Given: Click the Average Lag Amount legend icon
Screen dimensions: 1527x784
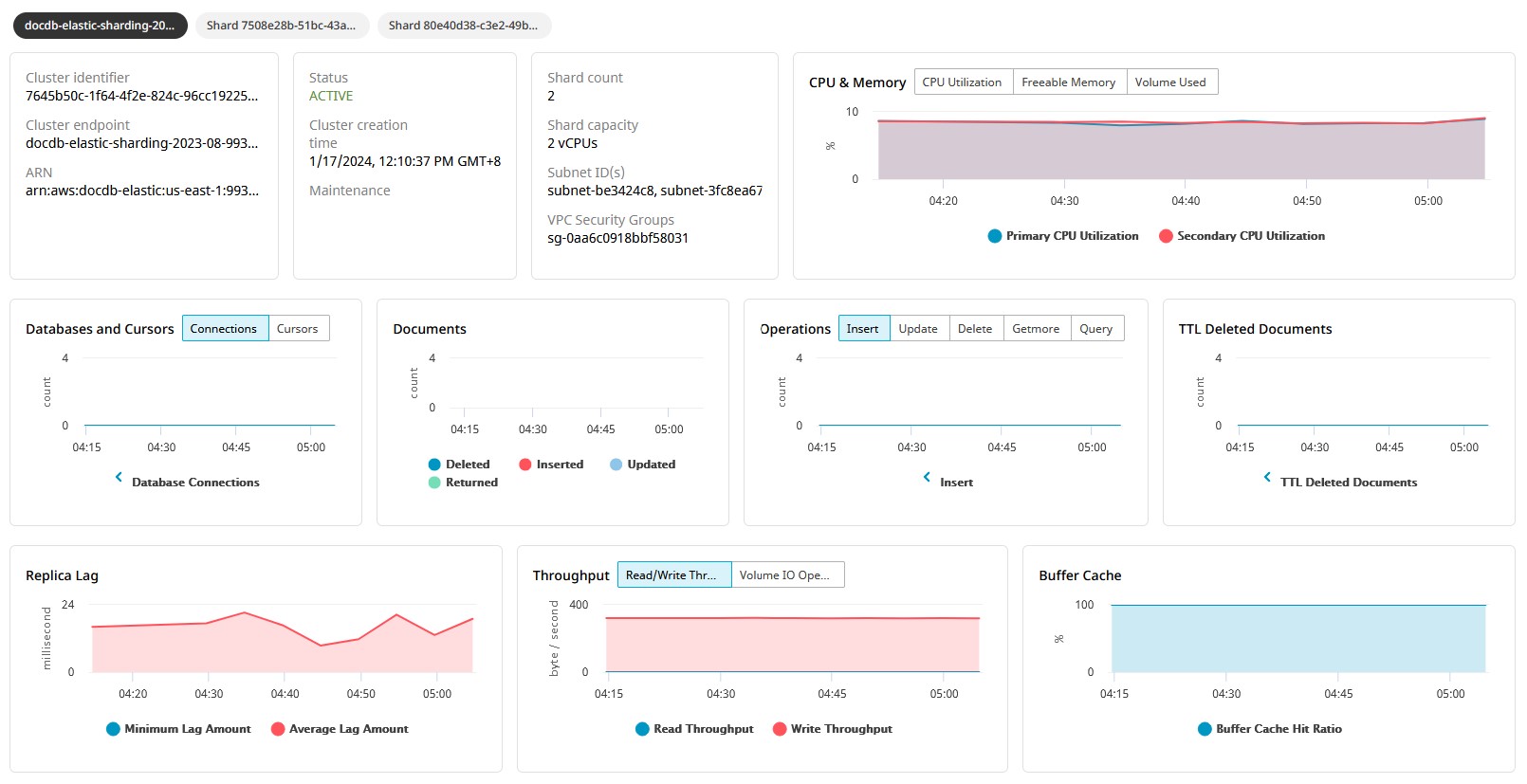Looking at the screenshot, I should coord(278,729).
